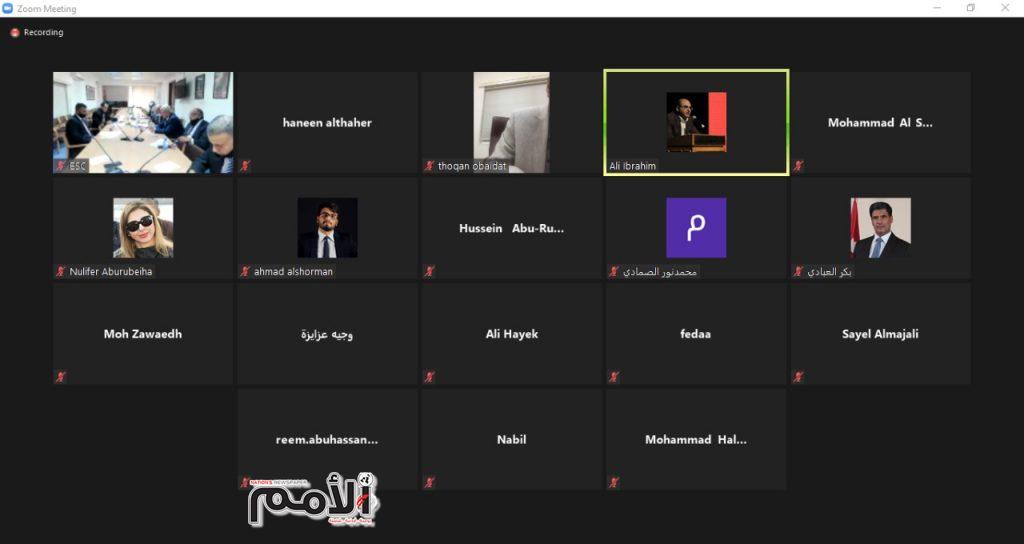Select the reem.abuhassan... participant tile

(x=327, y=440)
